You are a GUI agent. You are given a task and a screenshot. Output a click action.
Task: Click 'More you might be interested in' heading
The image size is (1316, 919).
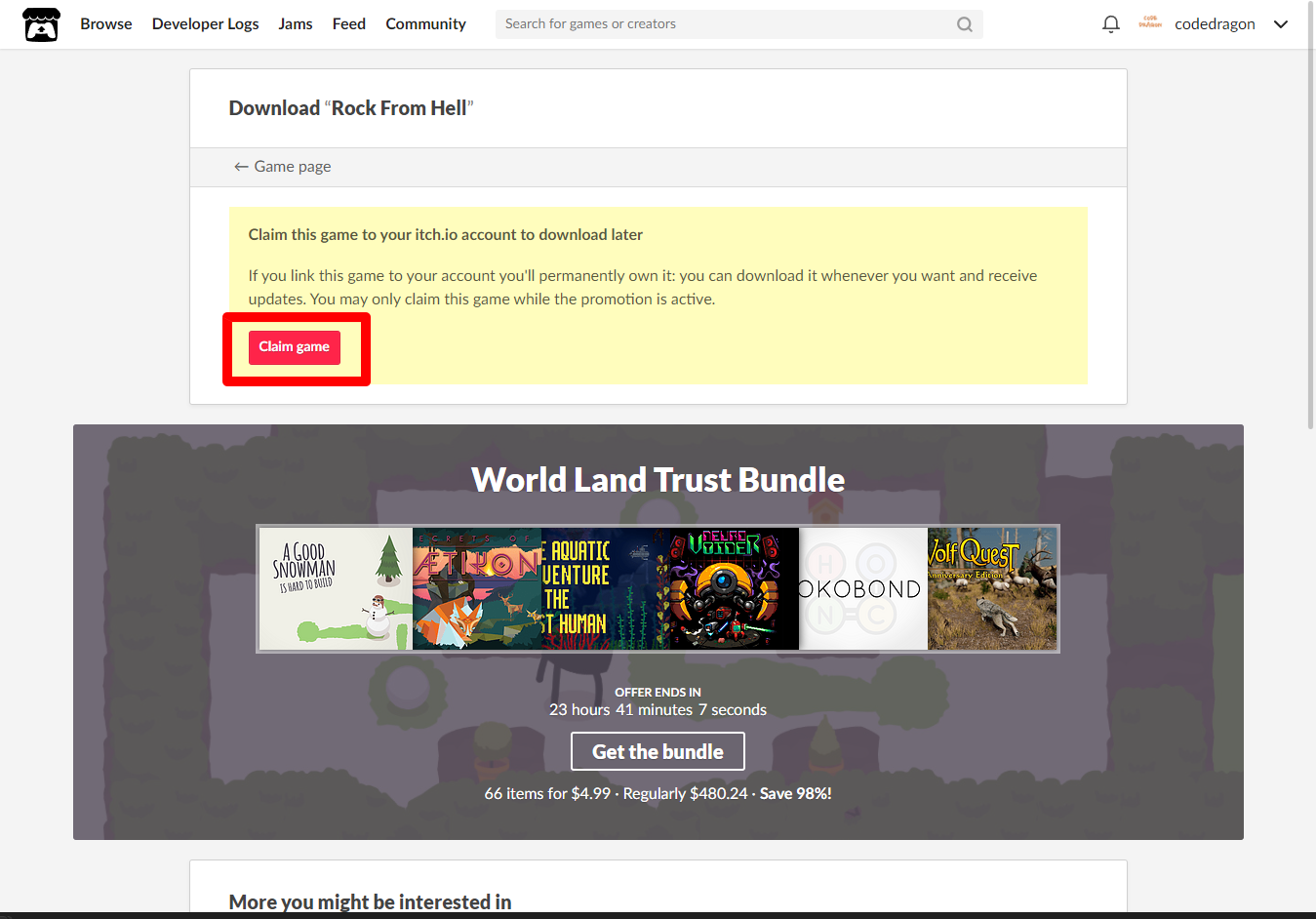click(x=371, y=901)
